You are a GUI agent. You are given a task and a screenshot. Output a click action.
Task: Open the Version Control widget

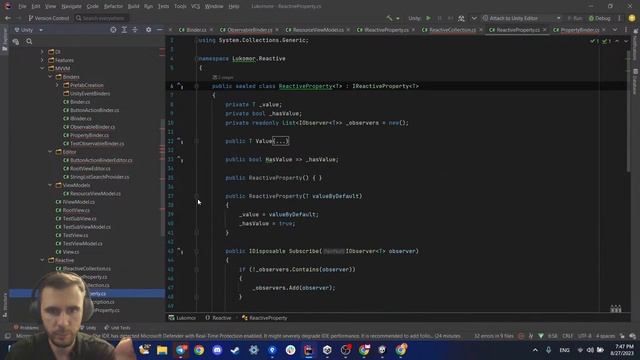49,18
